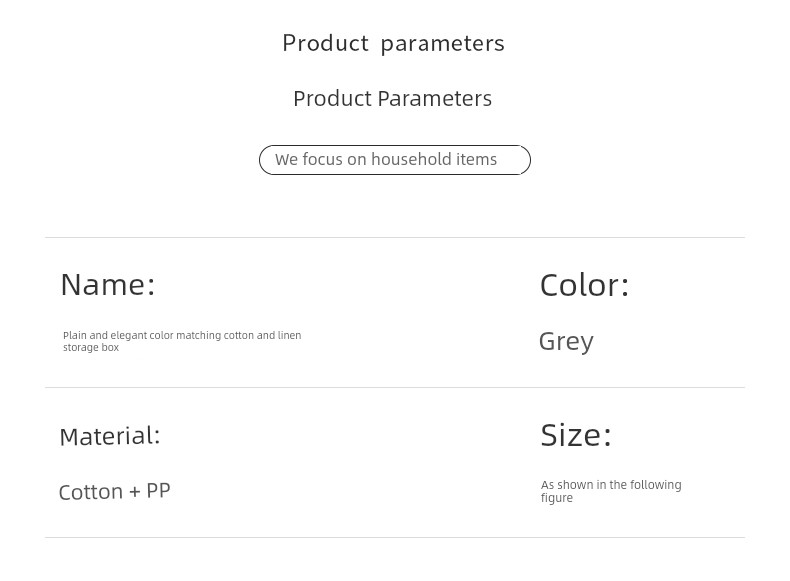Click the word 'Parameters' in the subtitle
This screenshot has height=581, width=790.
[435, 99]
